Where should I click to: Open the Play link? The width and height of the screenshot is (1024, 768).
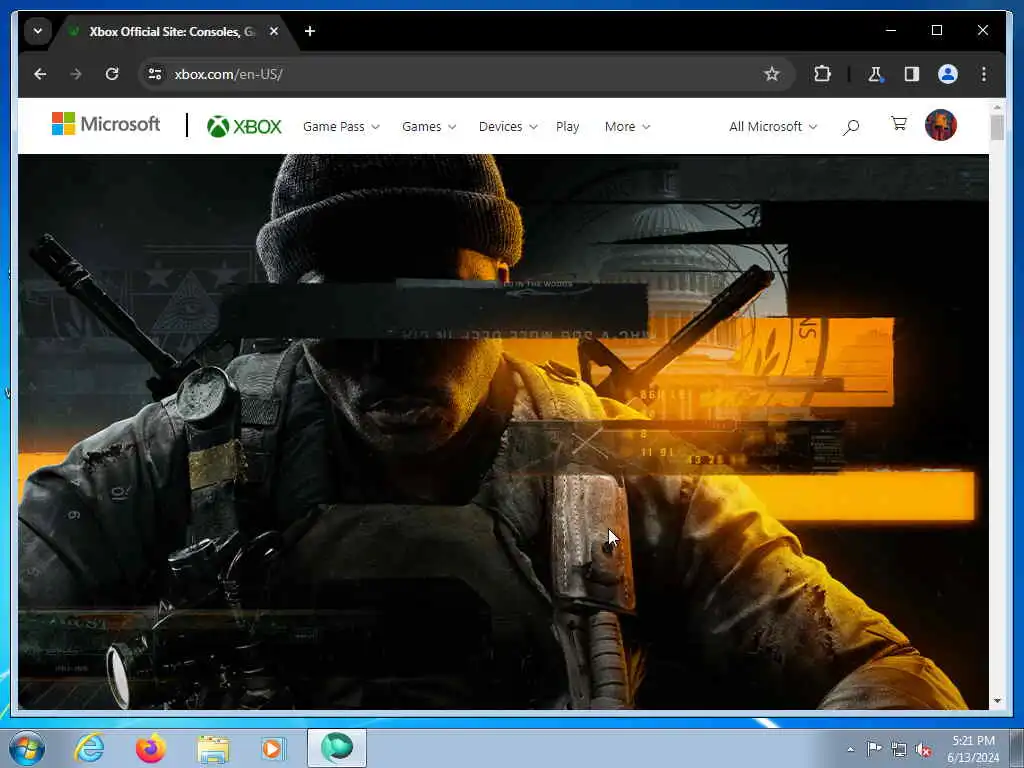568,127
